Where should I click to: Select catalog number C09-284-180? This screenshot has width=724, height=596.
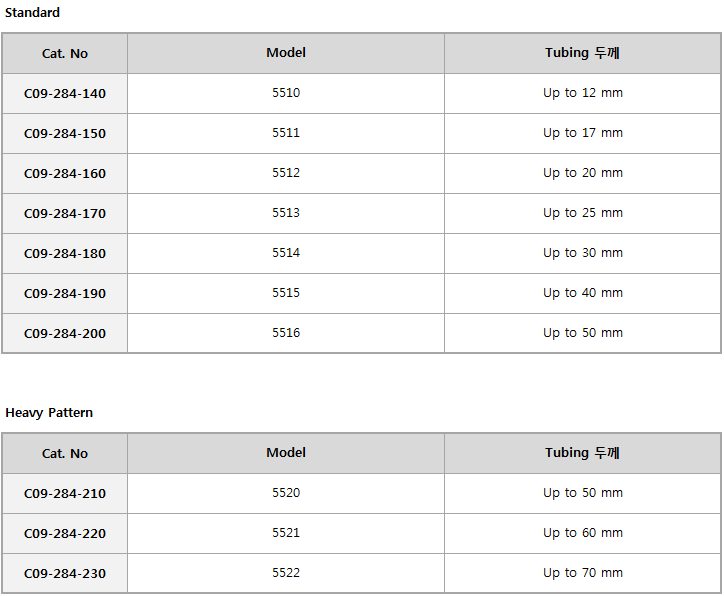65,254
